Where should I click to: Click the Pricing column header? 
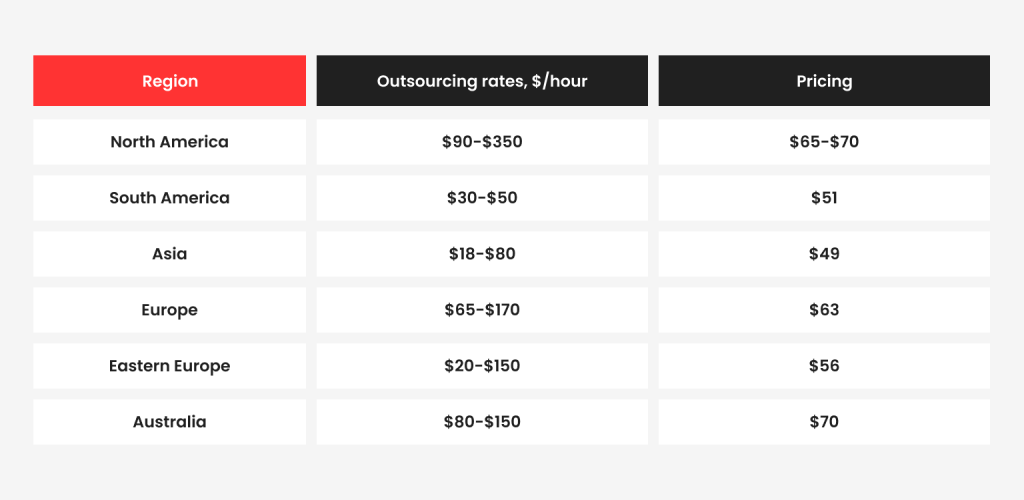pyautogui.click(x=824, y=80)
